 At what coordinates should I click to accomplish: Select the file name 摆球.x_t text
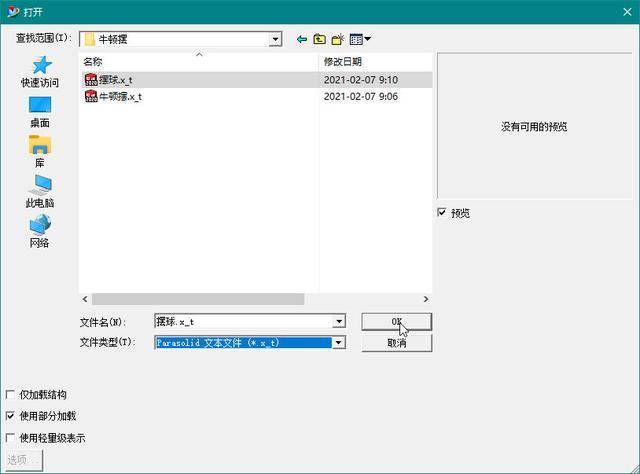[x=116, y=80]
